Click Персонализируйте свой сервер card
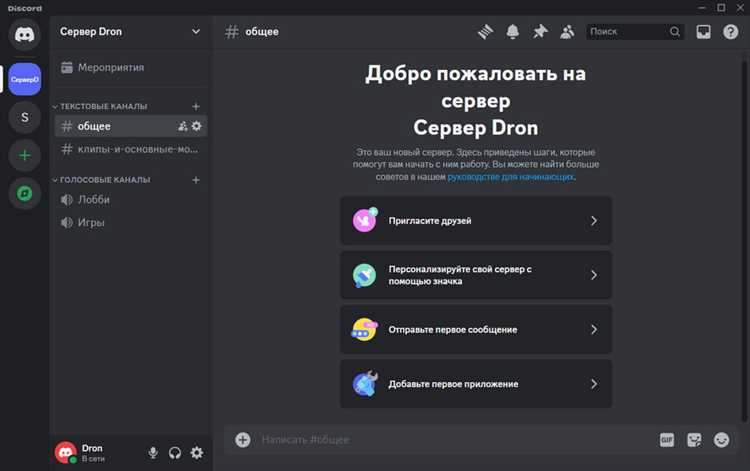 (x=476, y=275)
